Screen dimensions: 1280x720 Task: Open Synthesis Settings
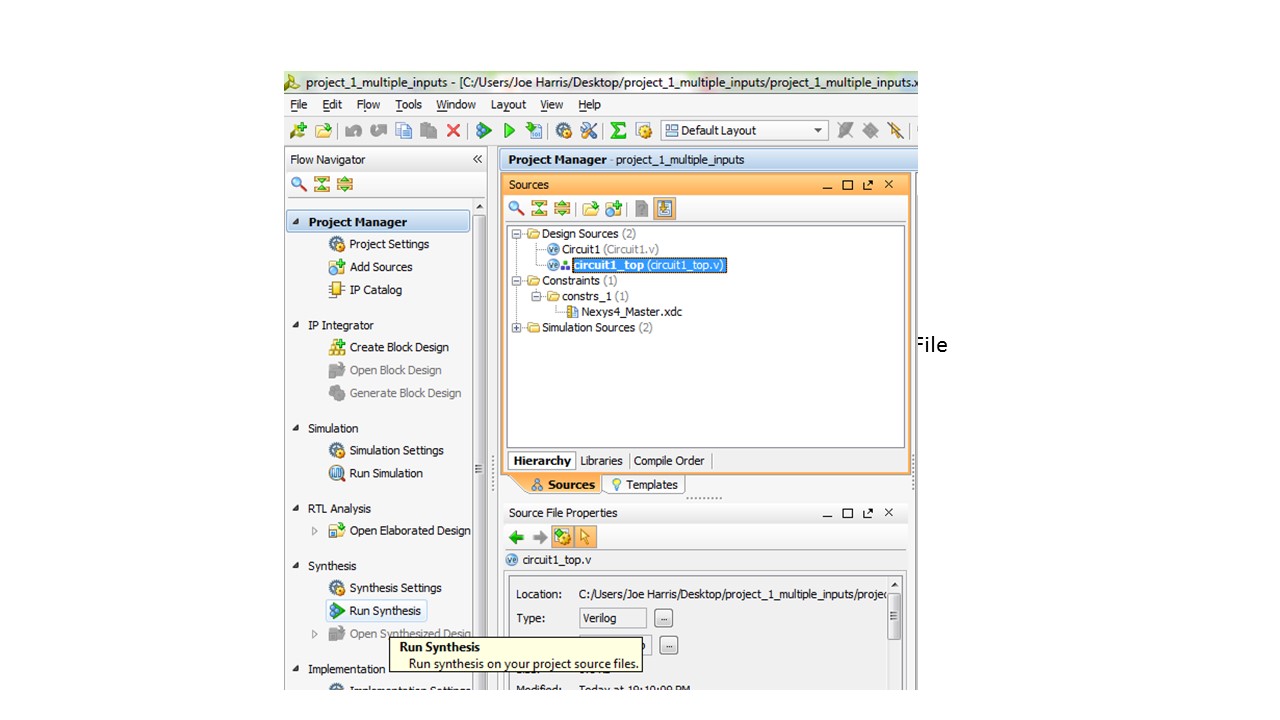[385, 588]
